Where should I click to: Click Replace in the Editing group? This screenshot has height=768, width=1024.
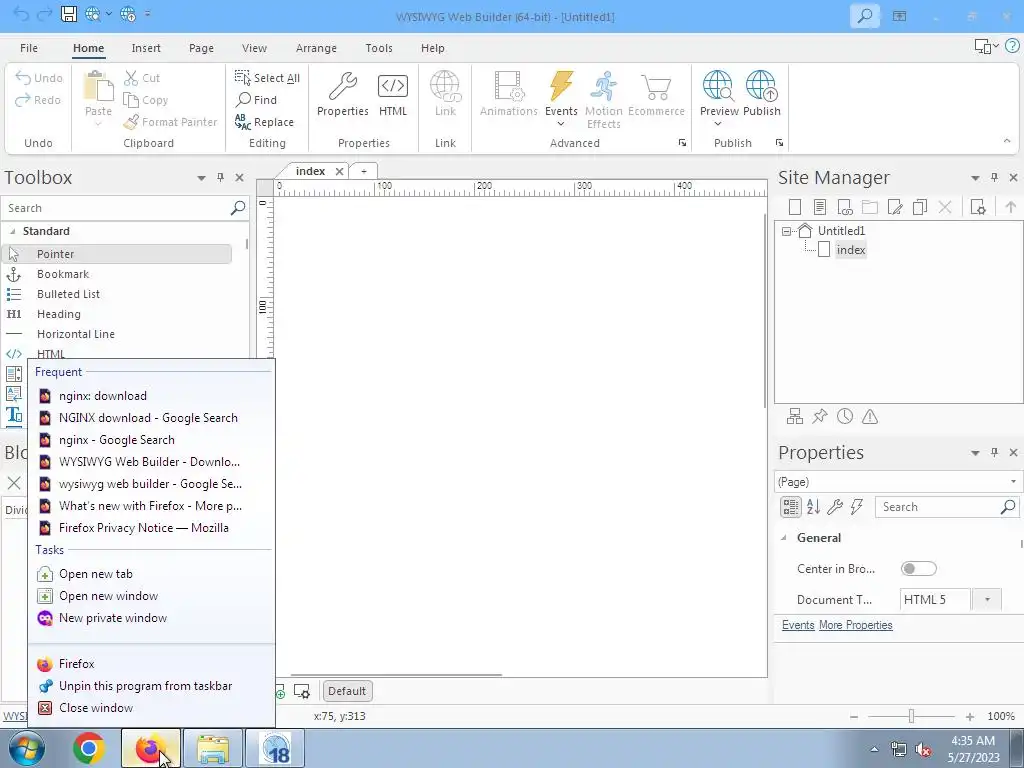pyautogui.click(x=264, y=121)
